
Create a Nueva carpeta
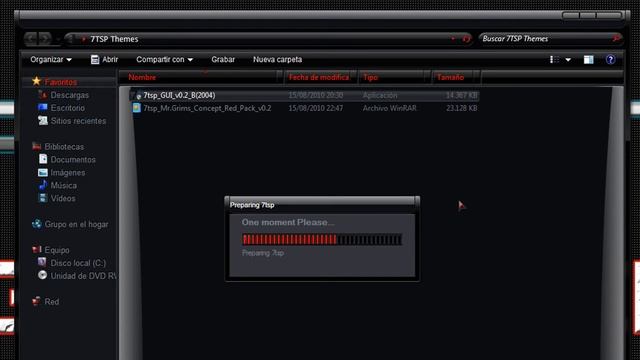[x=278, y=60]
